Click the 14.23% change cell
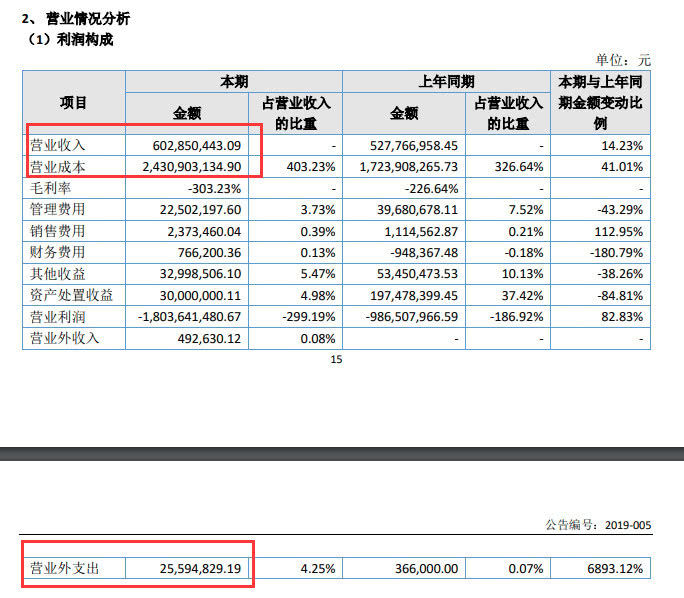Viewport: 684px width, 598px height. (x=622, y=146)
